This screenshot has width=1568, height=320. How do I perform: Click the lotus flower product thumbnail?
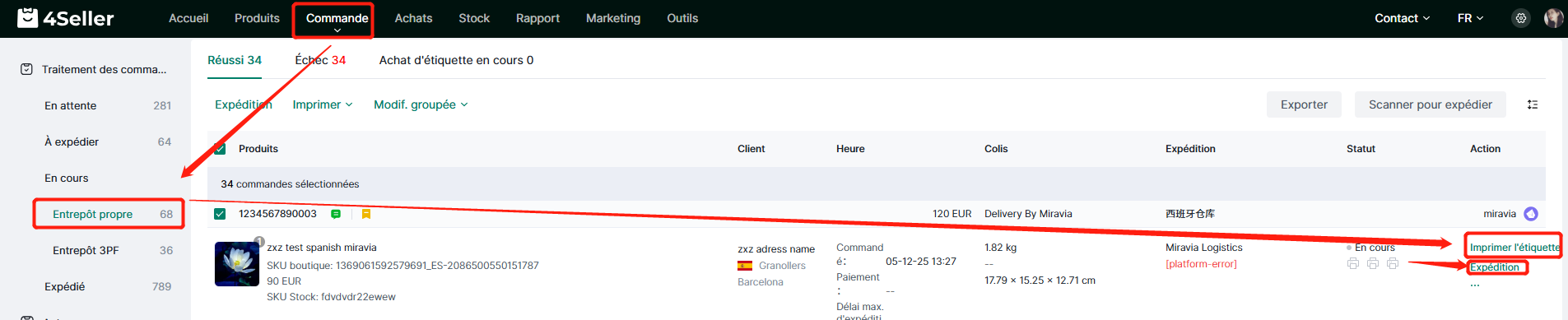click(x=237, y=263)
